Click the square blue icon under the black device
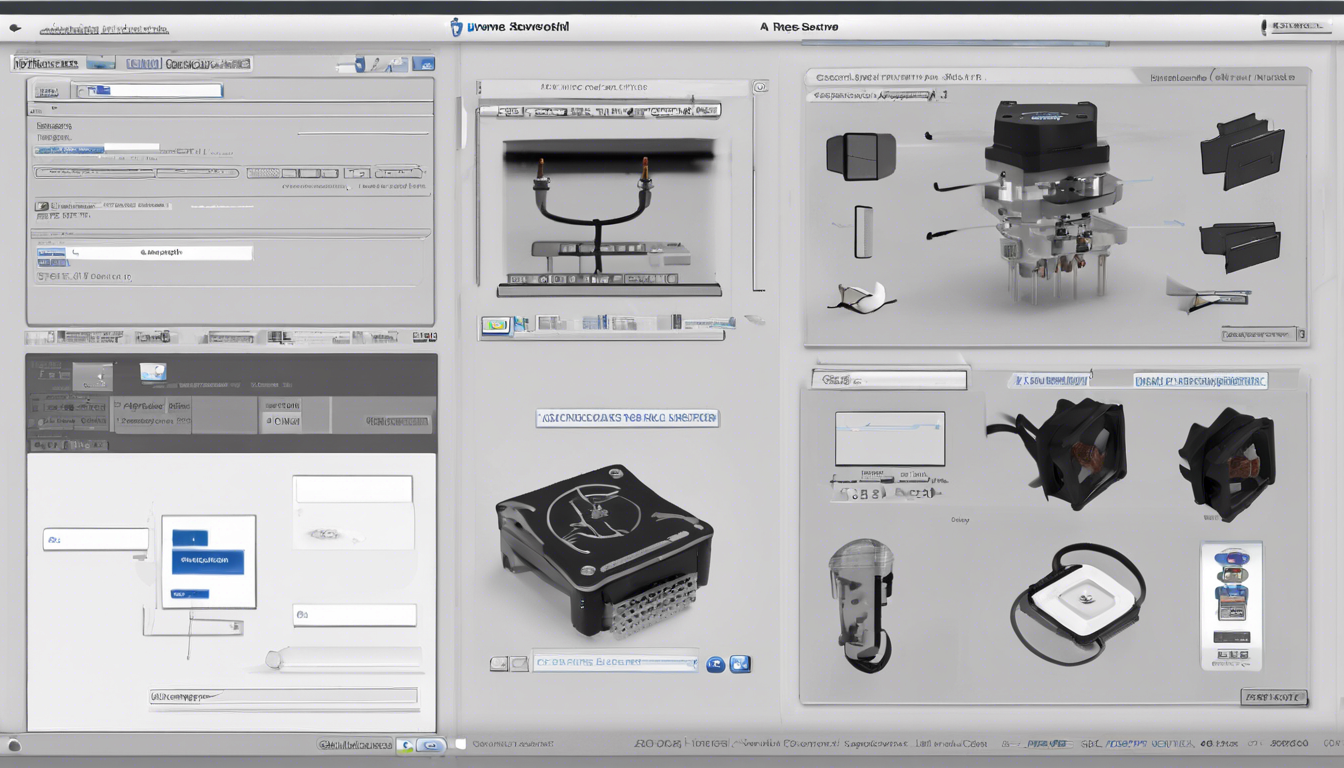Image resolution: width=1344 pixels, height=768 pixels. (x=740, y=663)
